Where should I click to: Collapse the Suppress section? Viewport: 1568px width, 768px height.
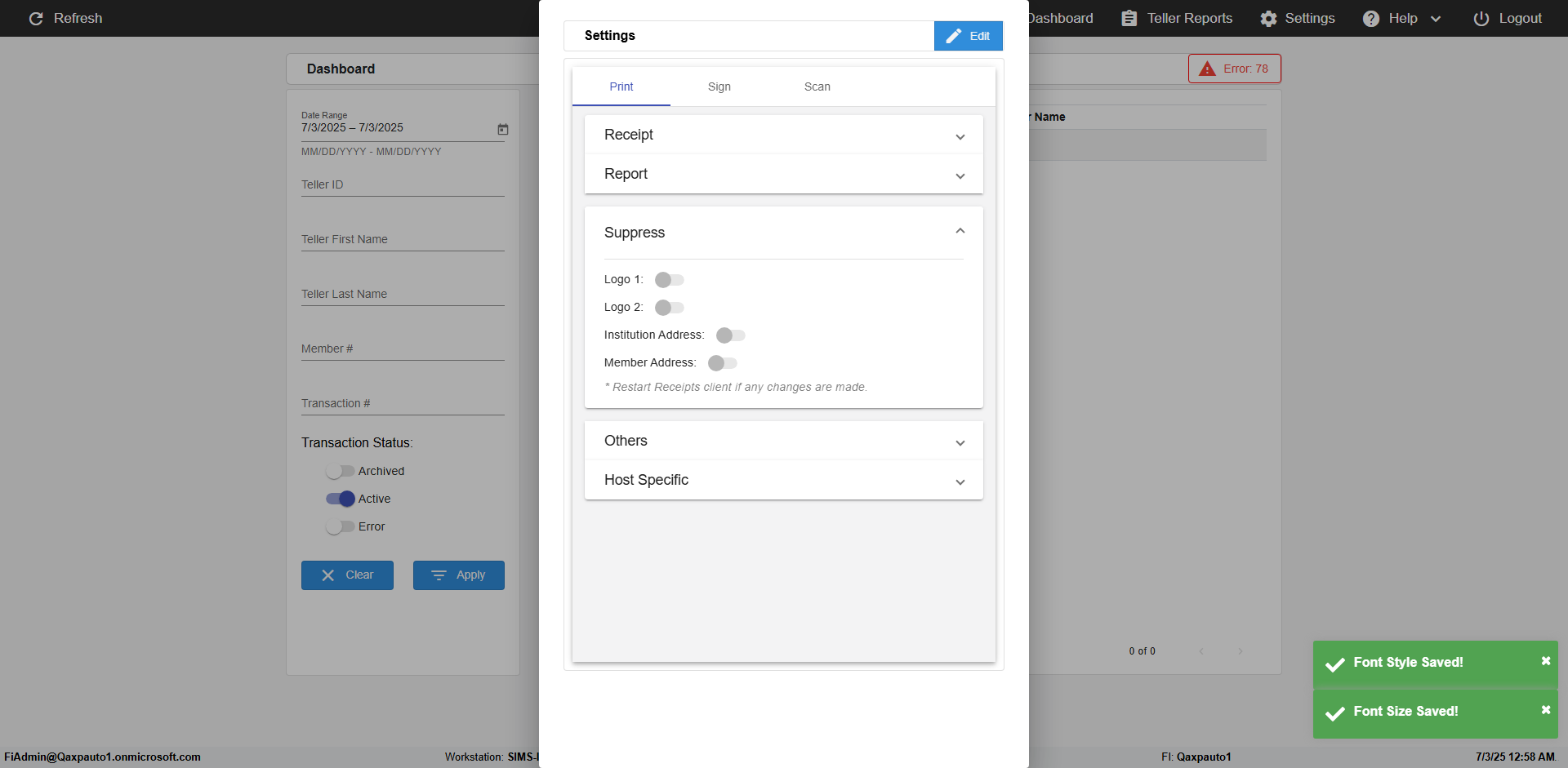[784, 233]
